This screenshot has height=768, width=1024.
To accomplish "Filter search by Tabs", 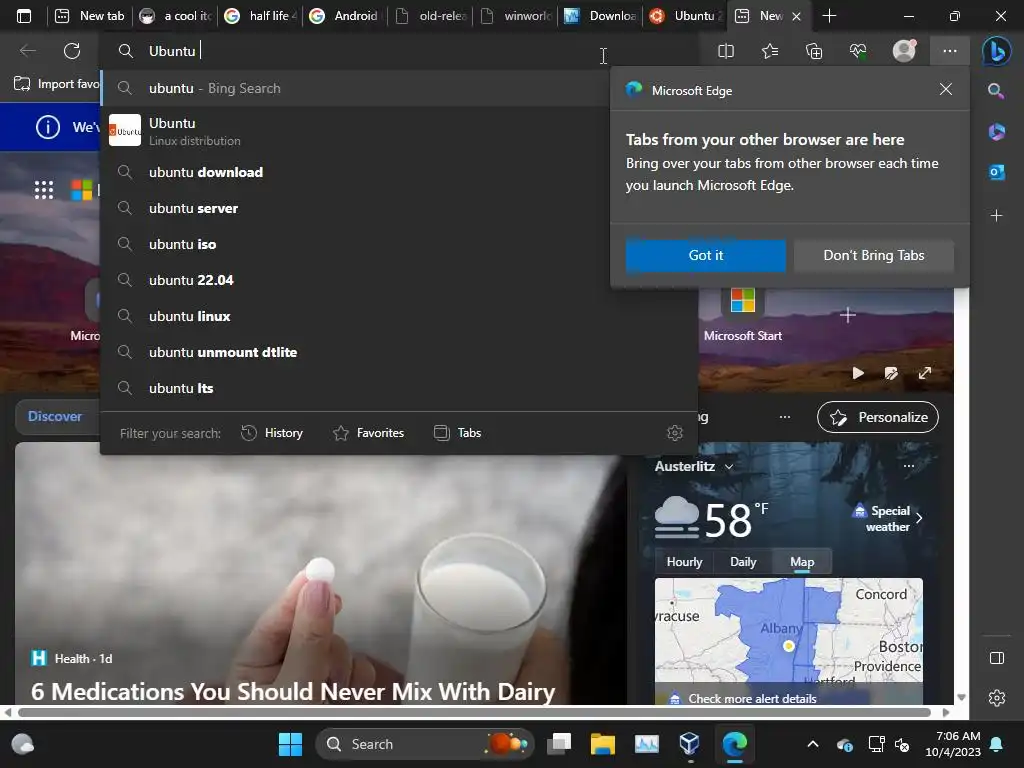I will tap(457, 432).
